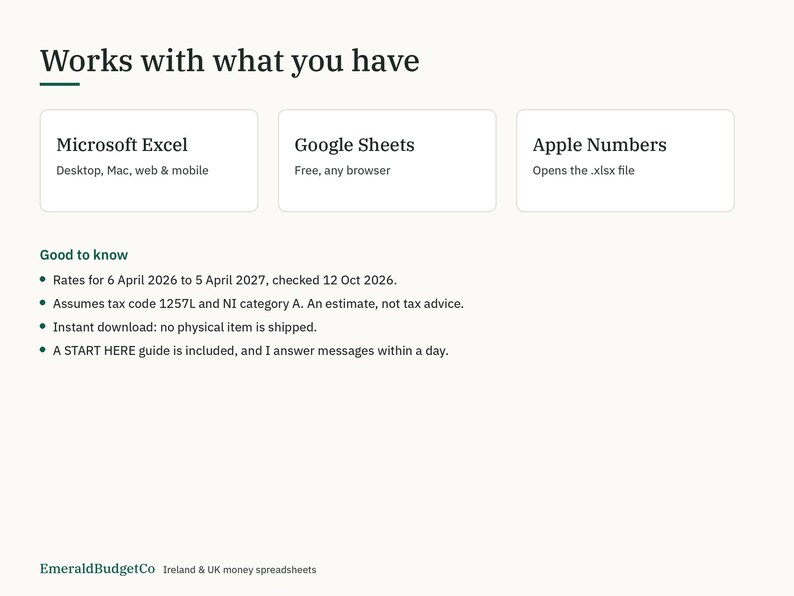Click the bullet dot before 'Instant download'
This screenshot has height=596, width=794.
point(43,326)
